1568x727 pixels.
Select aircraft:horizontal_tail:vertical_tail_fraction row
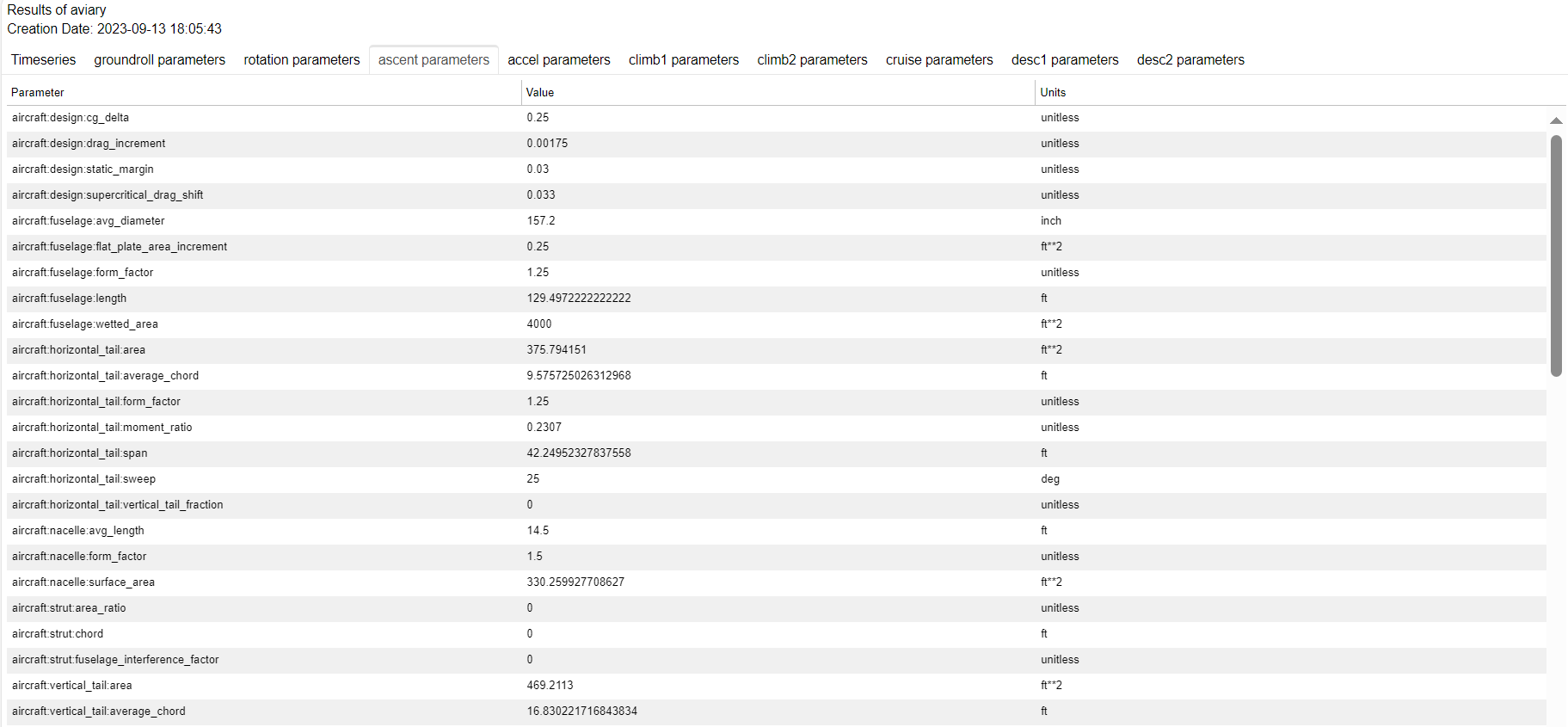(777, 505)
